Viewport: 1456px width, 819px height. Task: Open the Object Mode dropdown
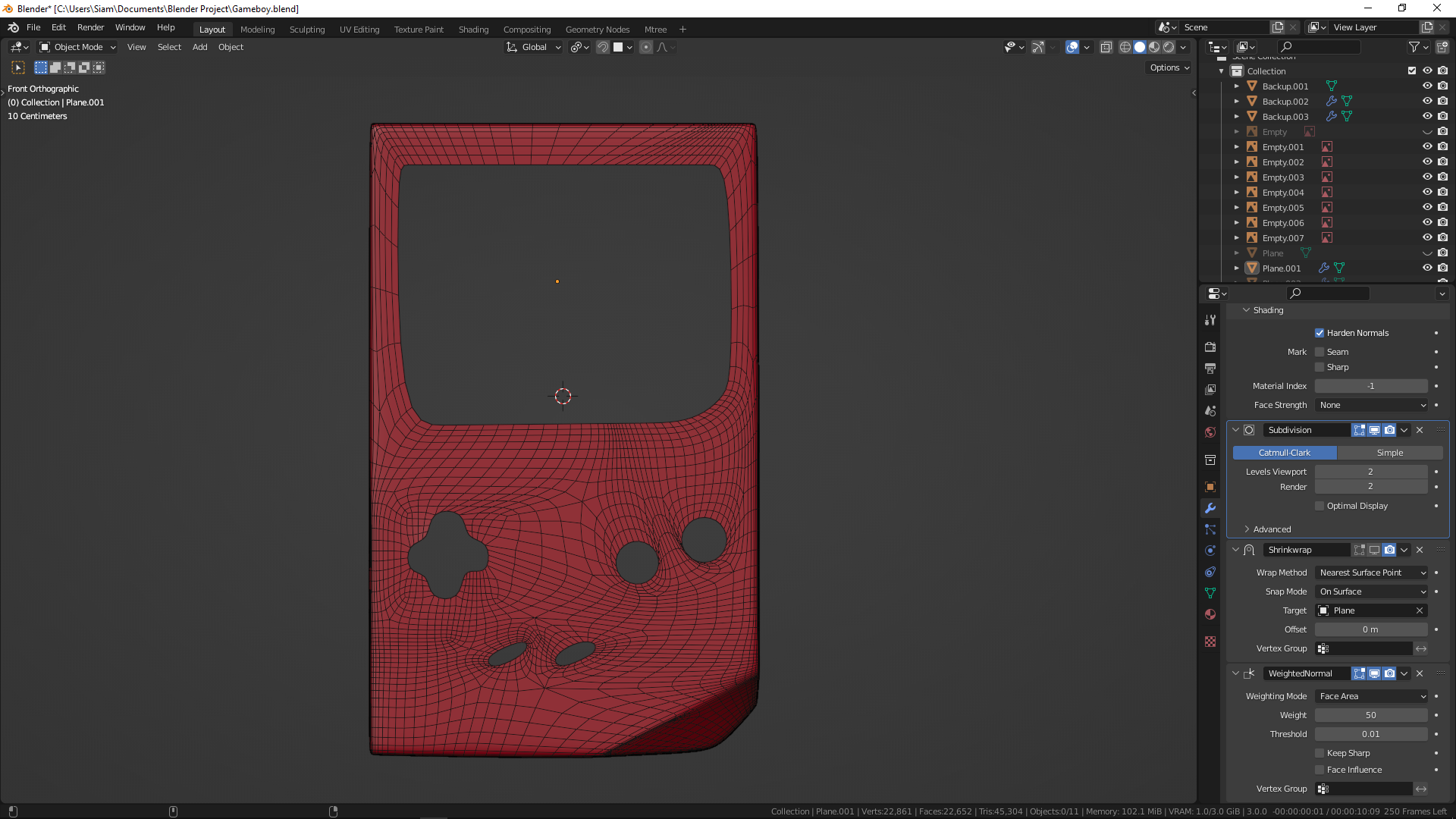coord(77,47)
